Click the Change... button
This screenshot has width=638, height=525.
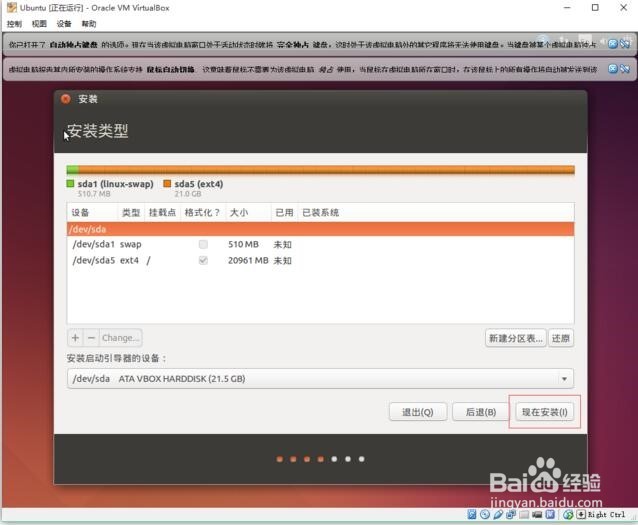[121, 338]
